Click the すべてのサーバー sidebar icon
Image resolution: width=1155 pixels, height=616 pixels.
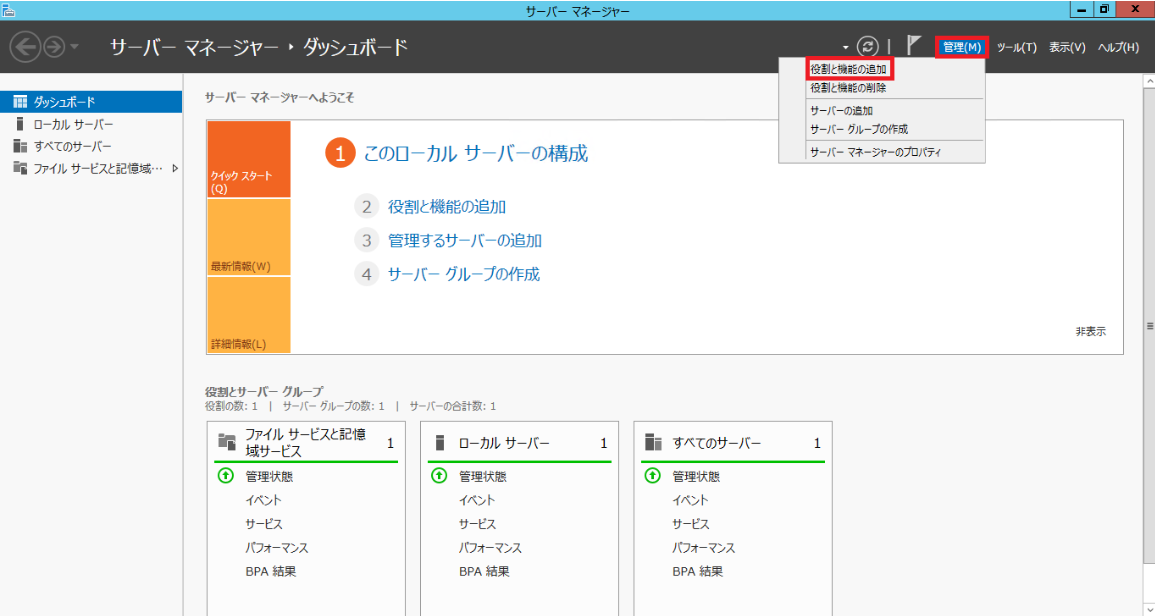point(20,146)
